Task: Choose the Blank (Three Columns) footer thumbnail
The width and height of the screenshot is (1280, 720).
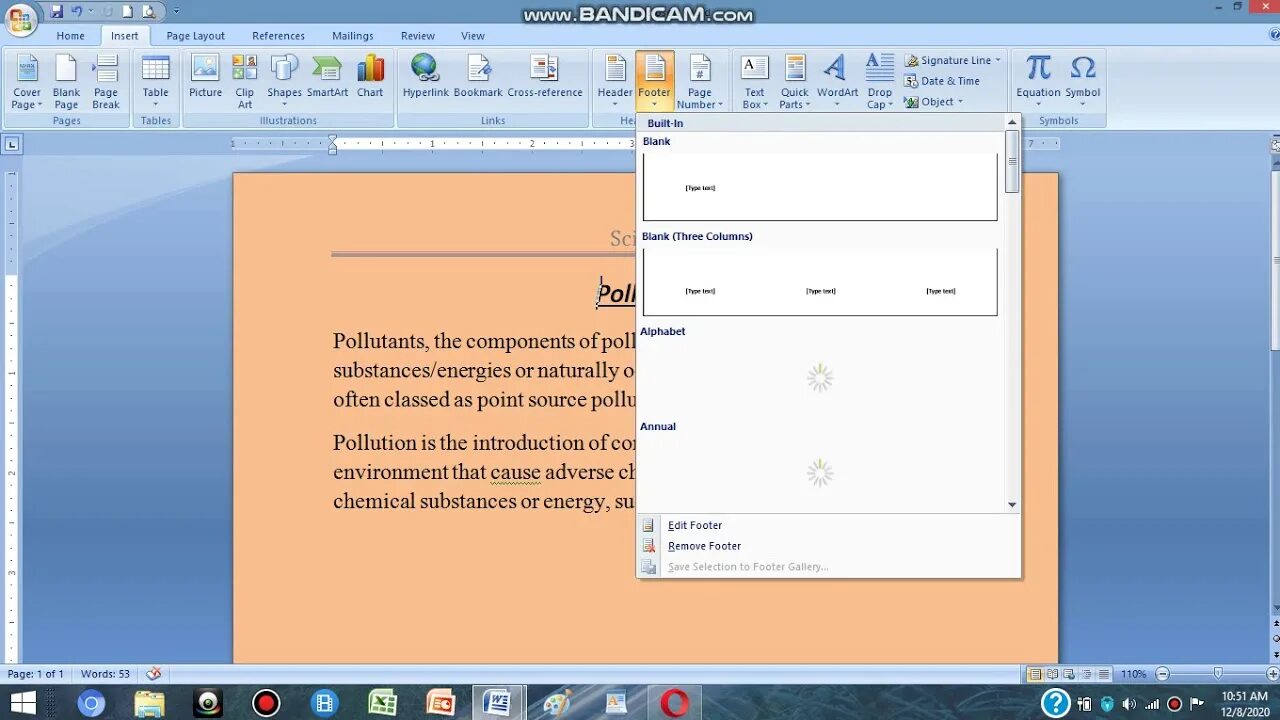Action: click(x=820, y=281)
